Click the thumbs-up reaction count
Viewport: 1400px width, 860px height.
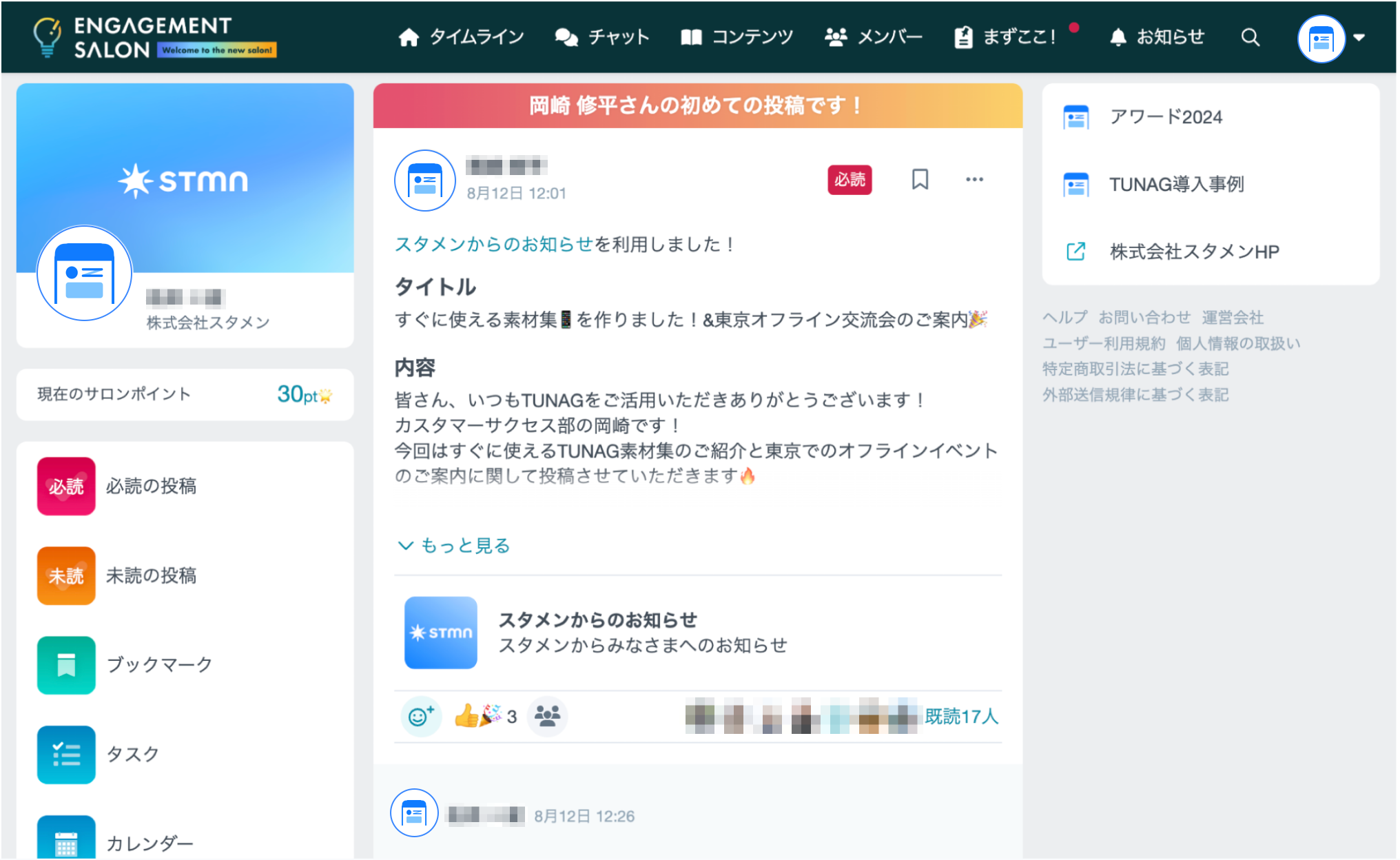(486, 717)
